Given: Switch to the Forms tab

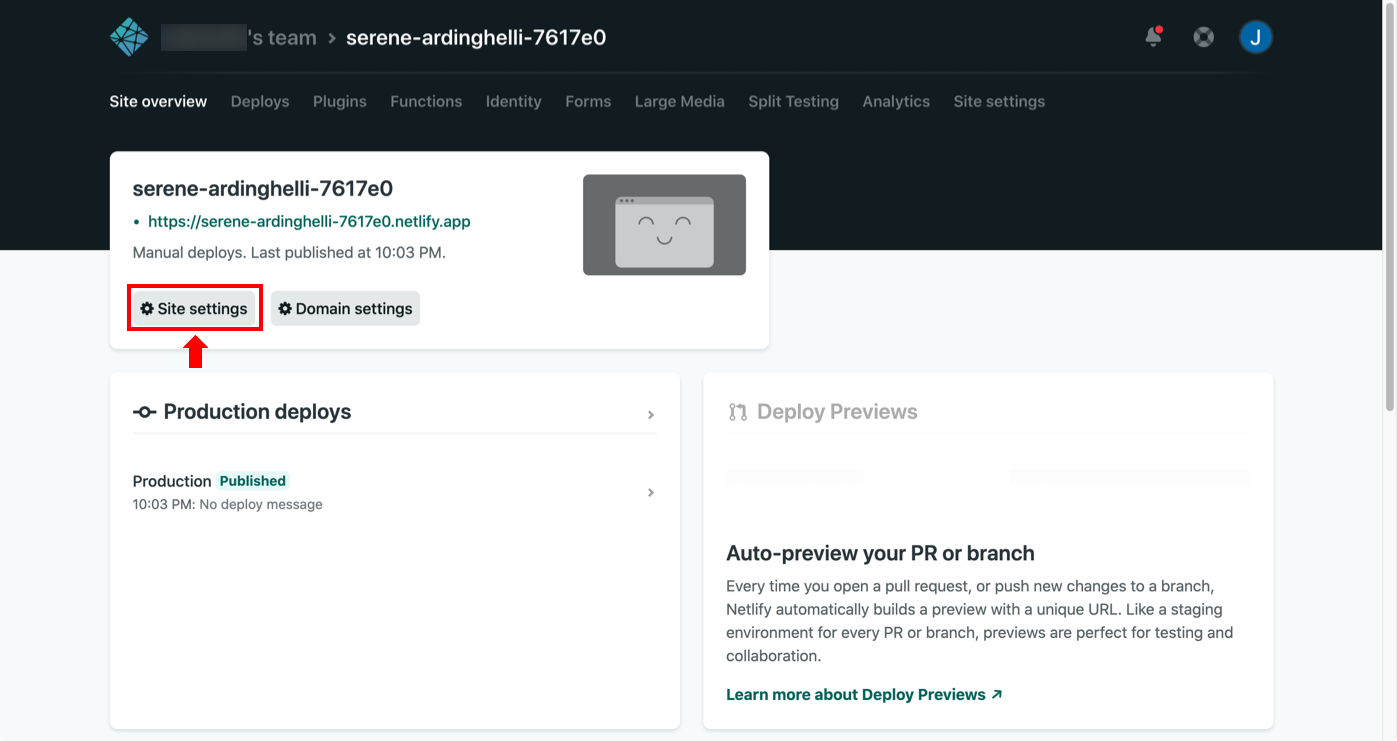Looking at the screenshot, I should coord(588,101).
